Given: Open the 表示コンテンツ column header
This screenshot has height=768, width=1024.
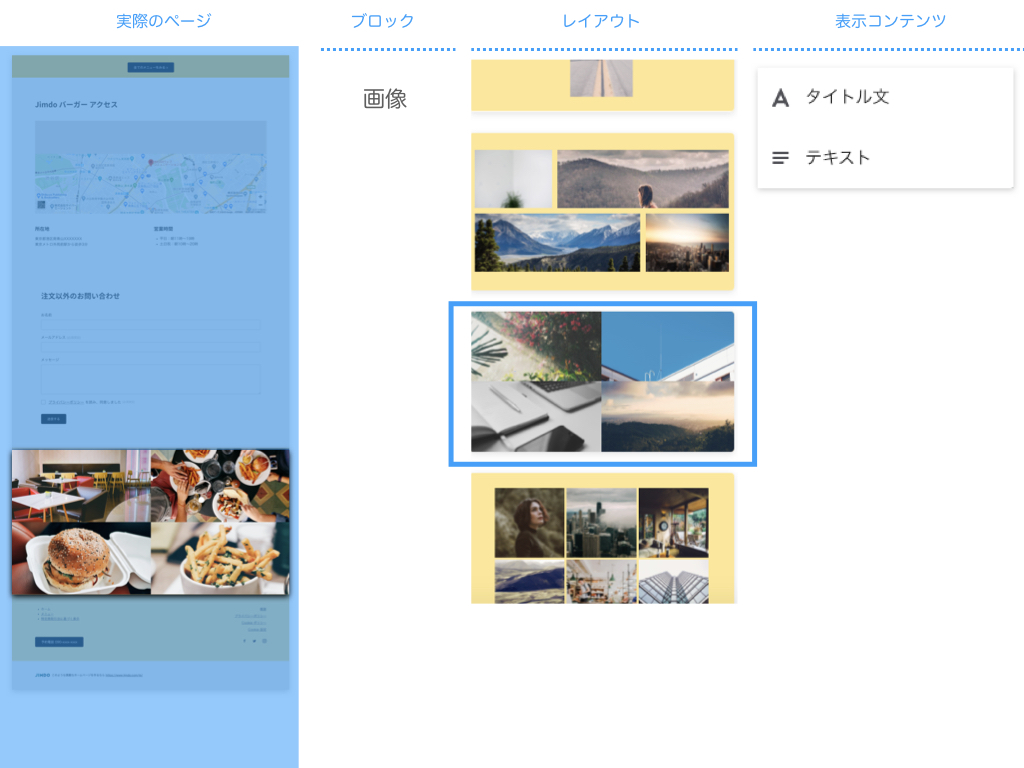Looking at the screenshot, I should (x=890, y=21).
